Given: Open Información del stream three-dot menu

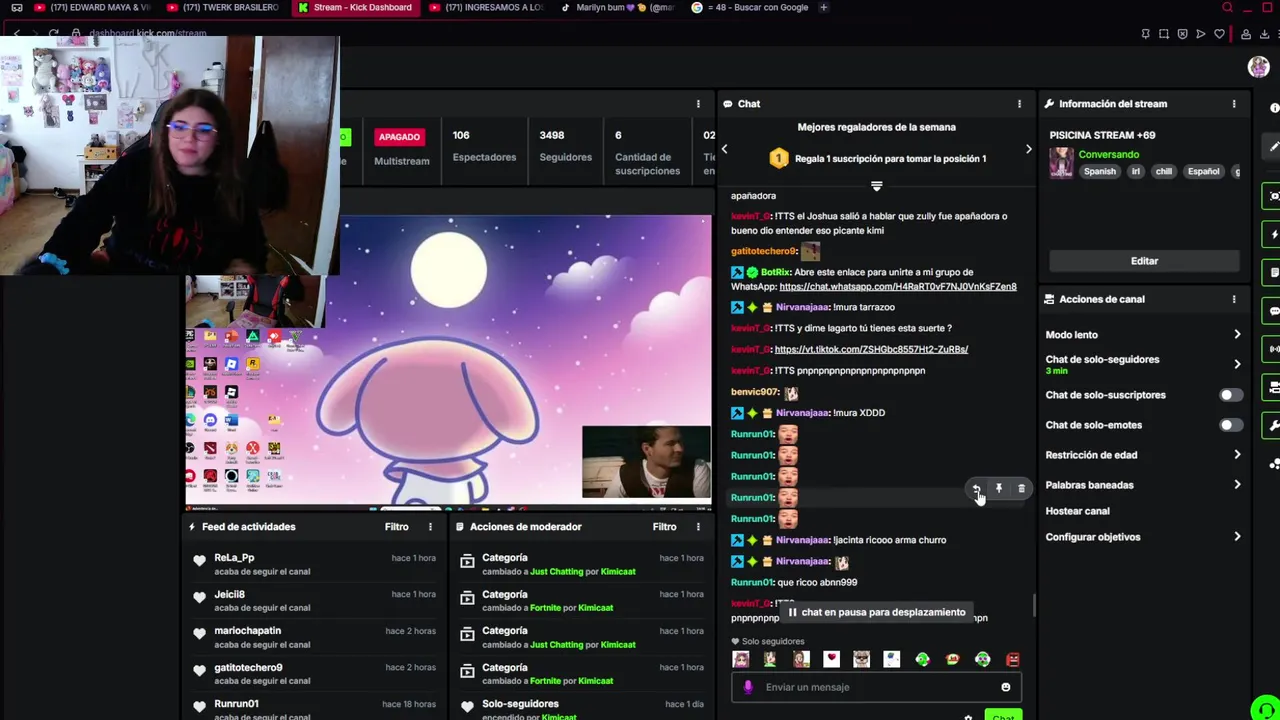Looking at the screenshot, I should coord(1234,104).
